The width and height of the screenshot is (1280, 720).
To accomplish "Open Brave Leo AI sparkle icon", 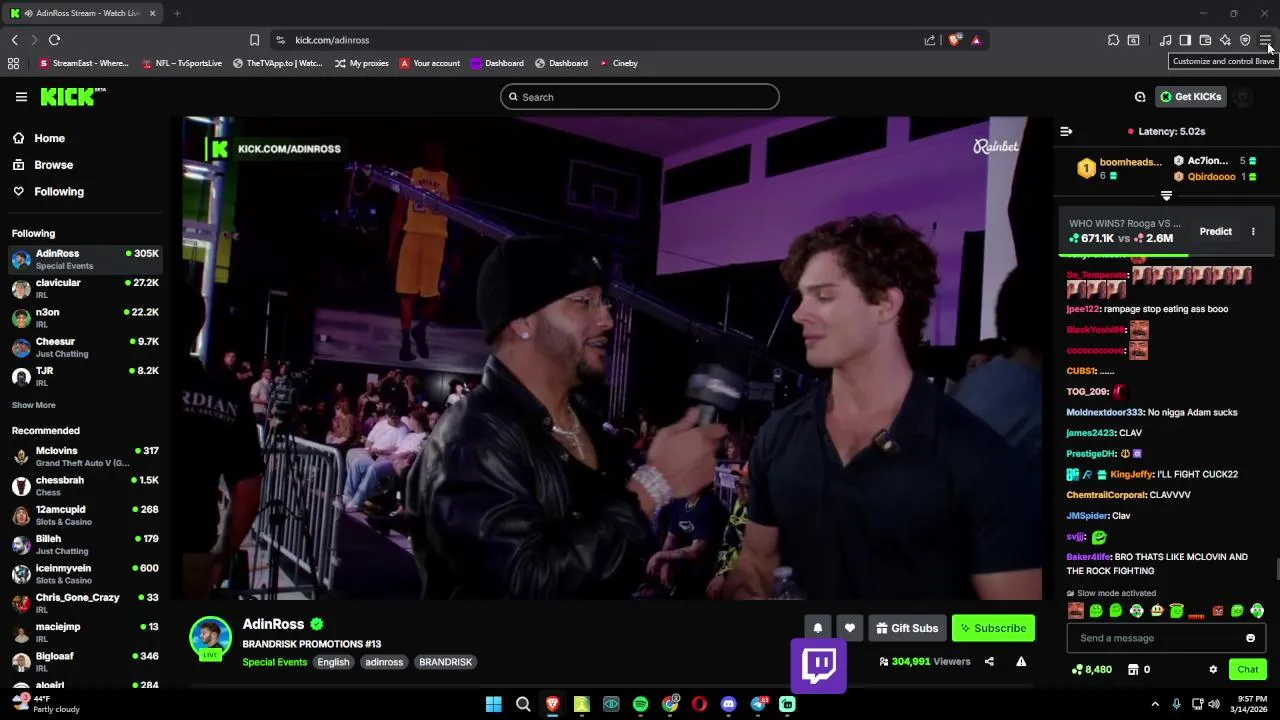I will point(1225,40).
